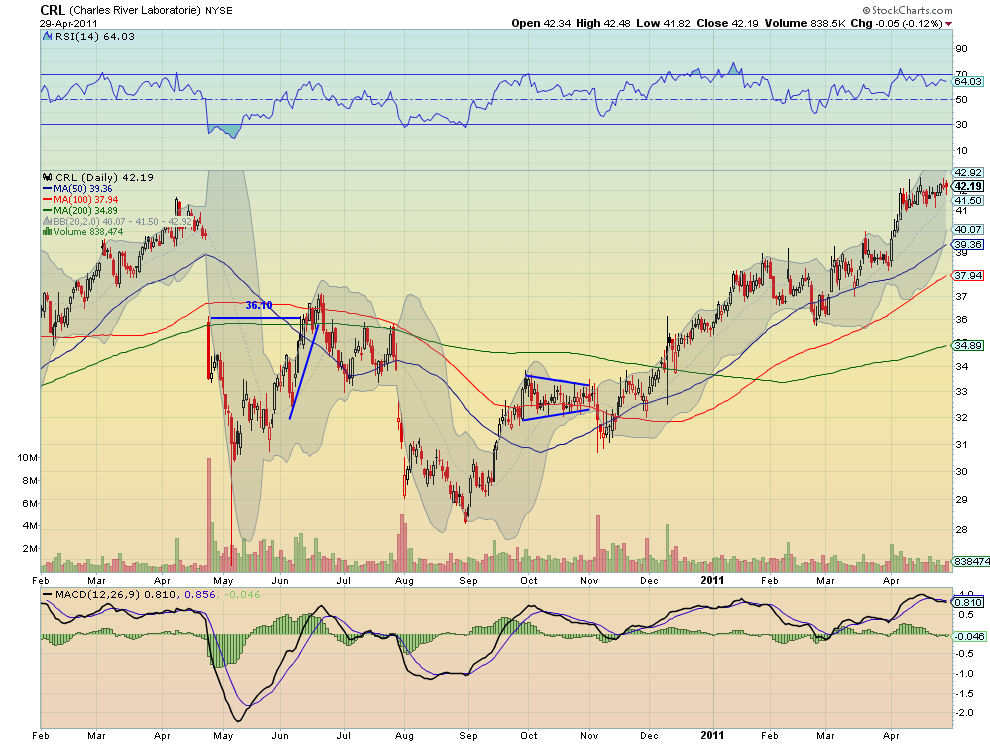Click the RSI(14) 64.03 indicator label

click(95, 37)
